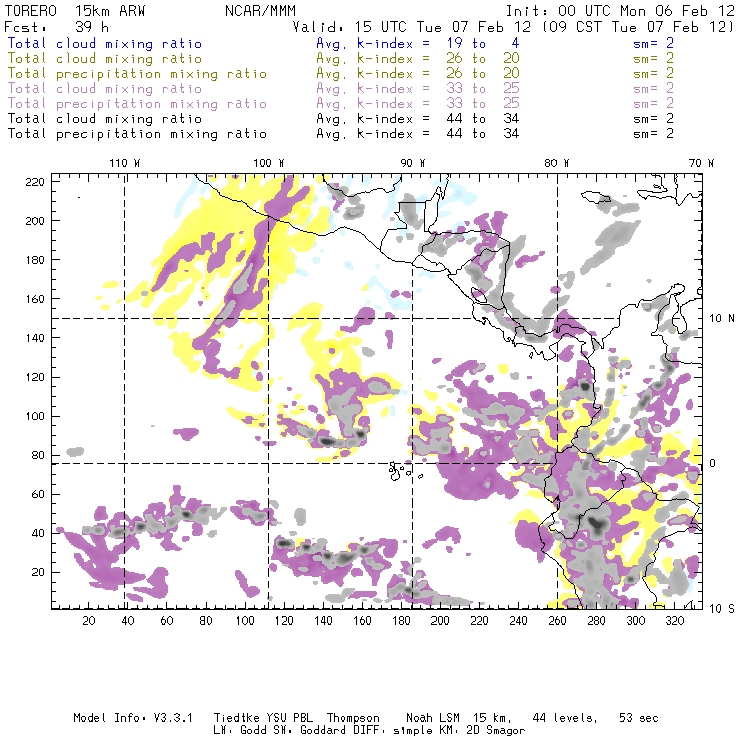
Task: Select "LW: Godd" in the footer line
Action: 239,731
